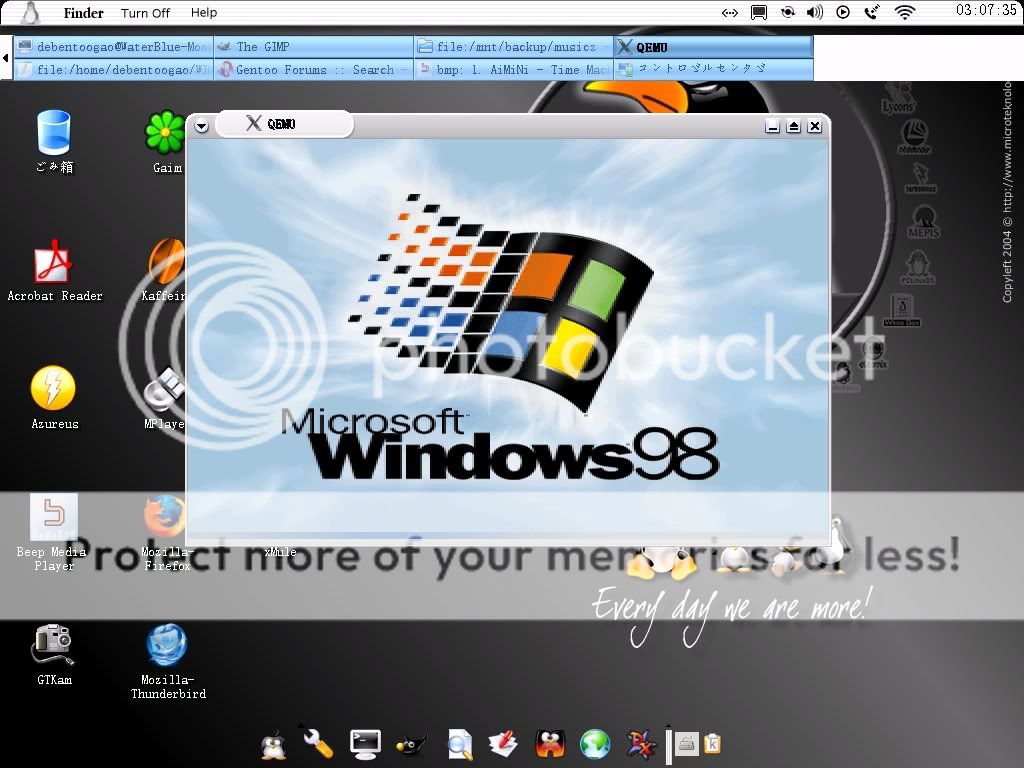Image resolution: width=1024 pixels, height=768 pixels.
Task: Shade the QEMU window with middle titlebar button
Action: [x=793, y=126]
